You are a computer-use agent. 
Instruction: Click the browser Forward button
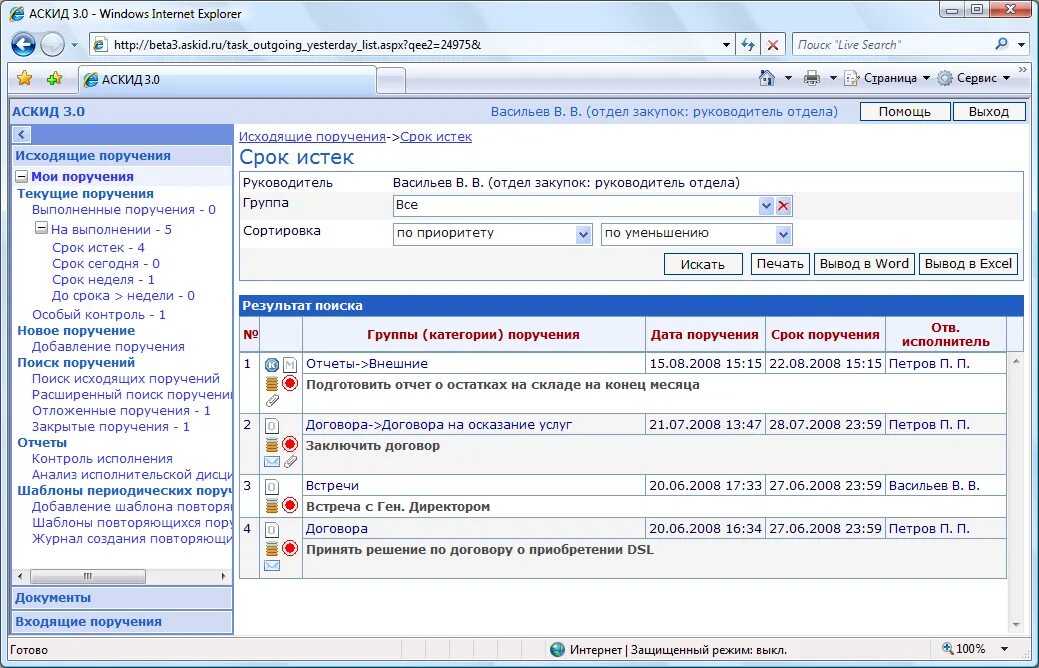[52, 45]
